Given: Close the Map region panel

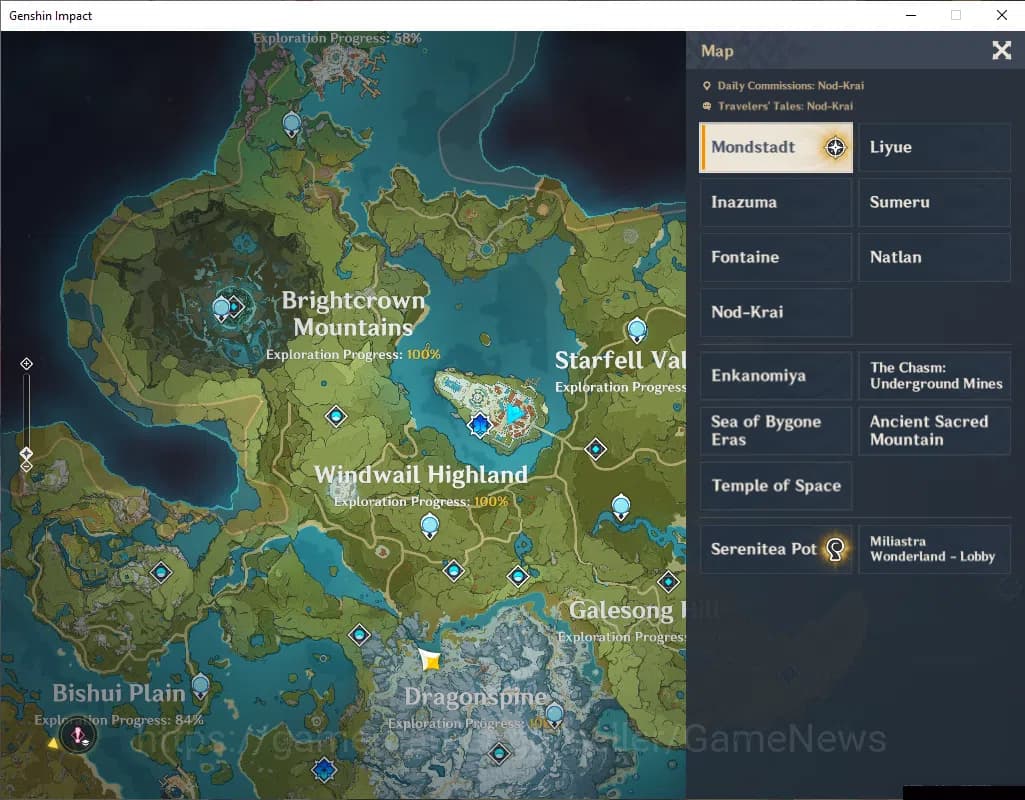Looking at the screenshot, I should 1001,51.
